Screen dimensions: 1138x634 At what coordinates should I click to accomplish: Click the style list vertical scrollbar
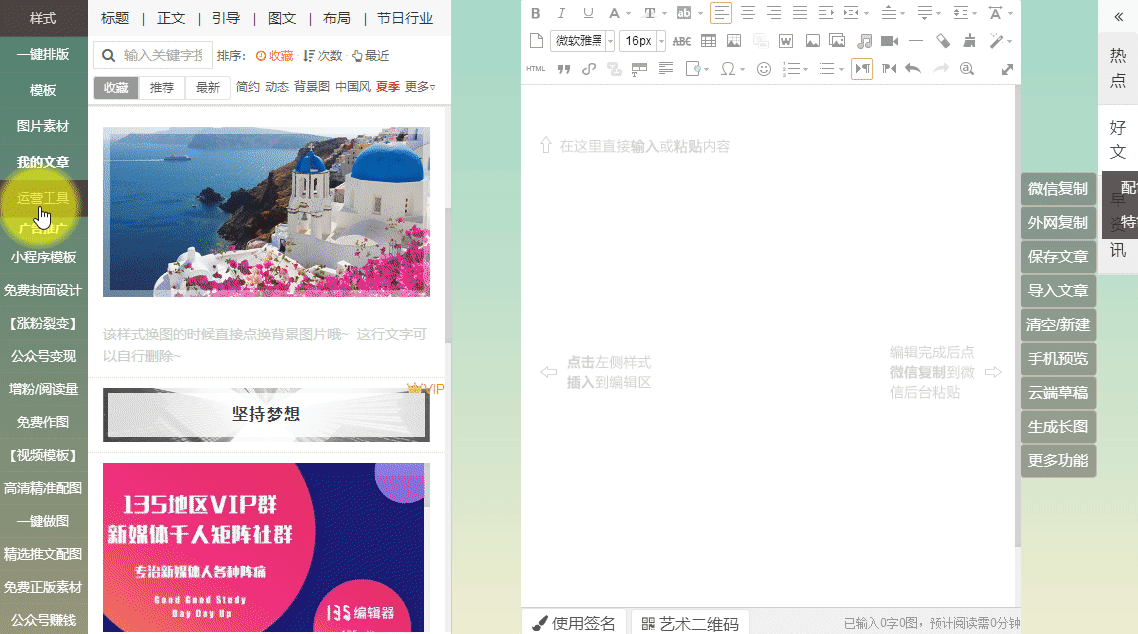[x=448, y=276]
